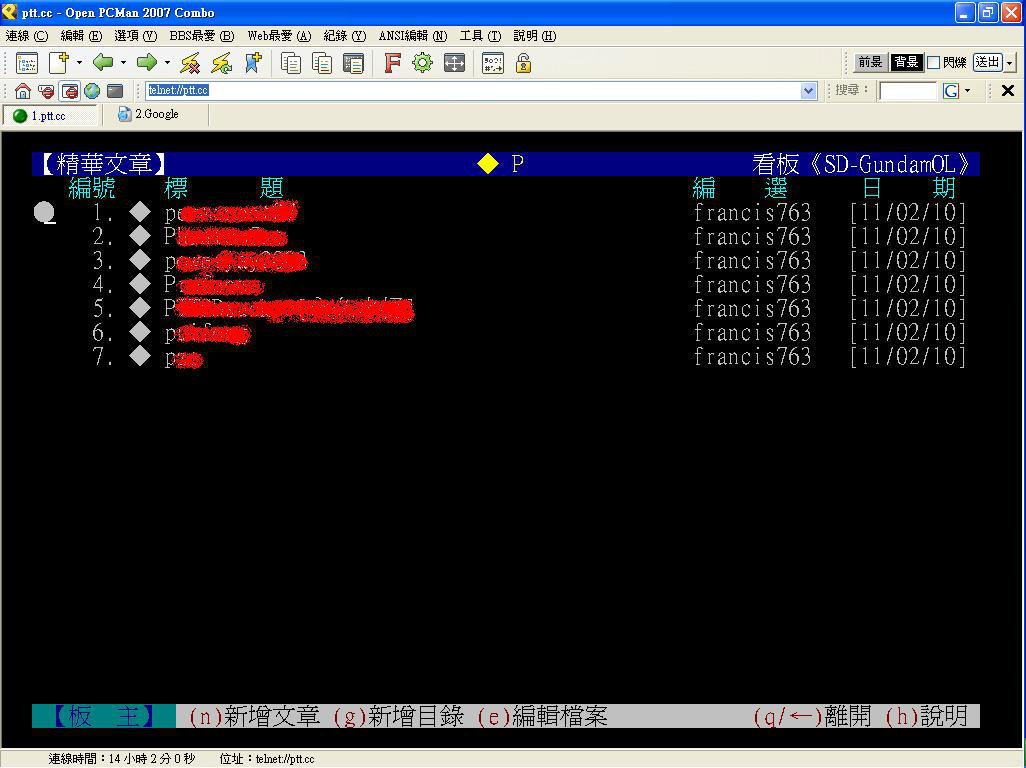The width and height of the screenshot is (1026, 768).
Task: Toggle the highlighted ad blocker icon
Action: click(69, 91)
